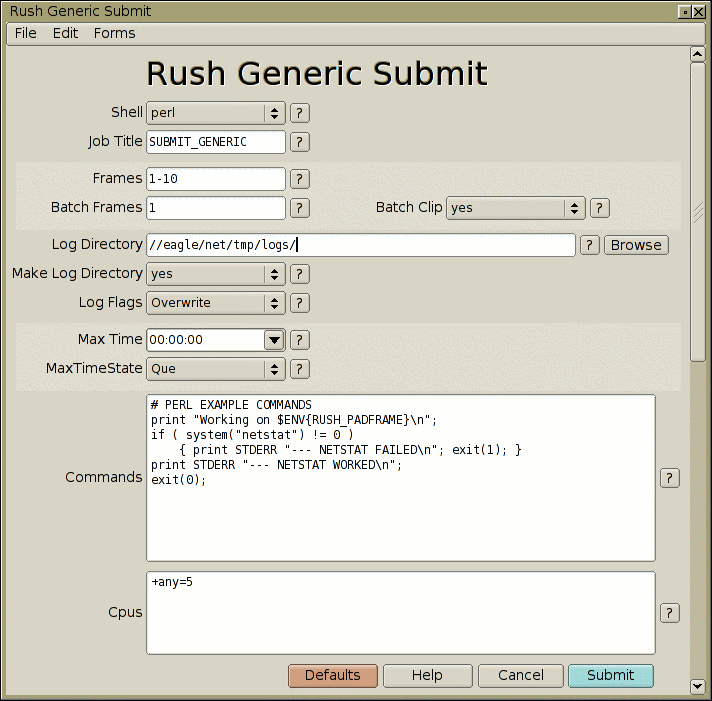Reset form with the Defaults button

coord(333,676)
